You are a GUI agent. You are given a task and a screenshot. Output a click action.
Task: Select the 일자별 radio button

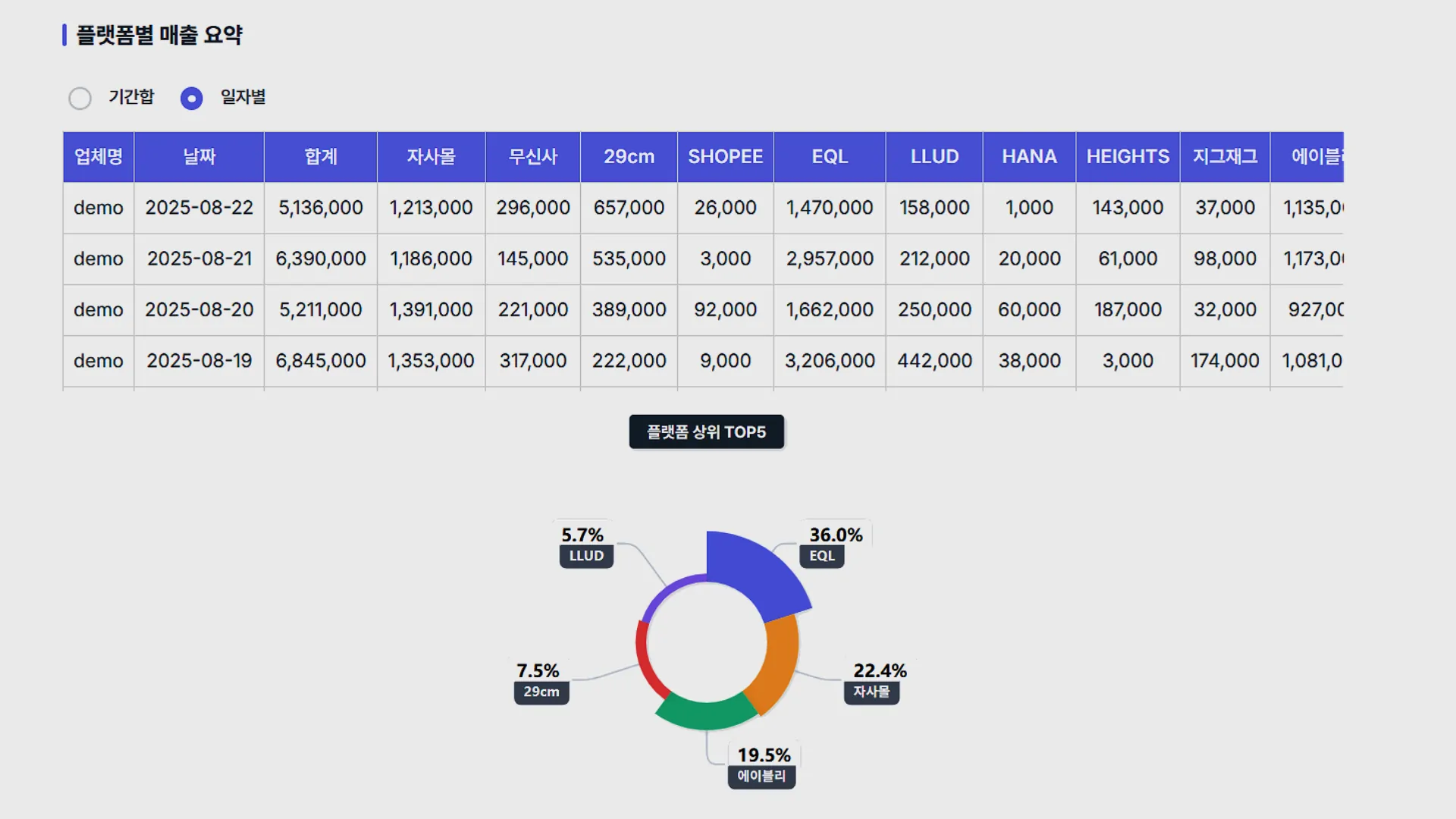(191, 98)
